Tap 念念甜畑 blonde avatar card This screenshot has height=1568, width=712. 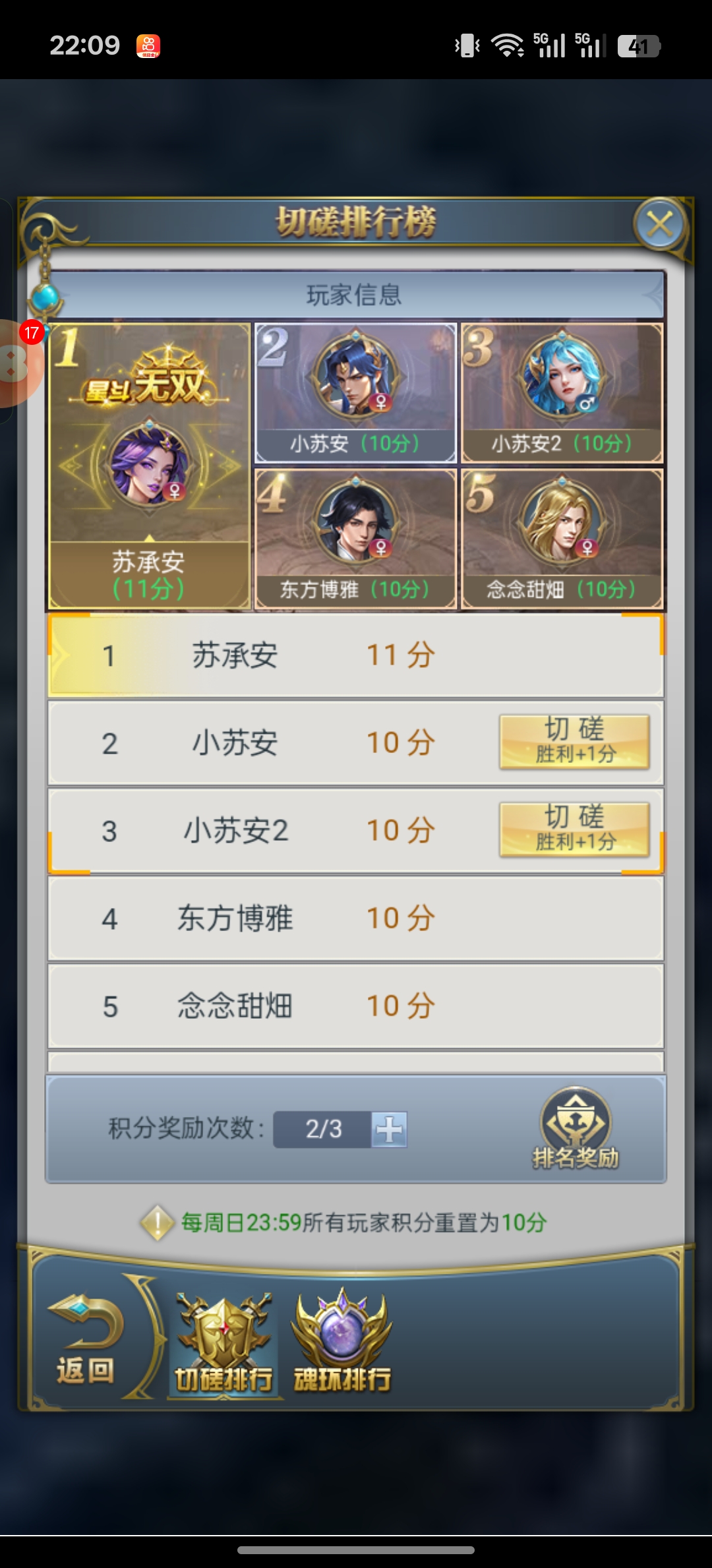point(562,539)
